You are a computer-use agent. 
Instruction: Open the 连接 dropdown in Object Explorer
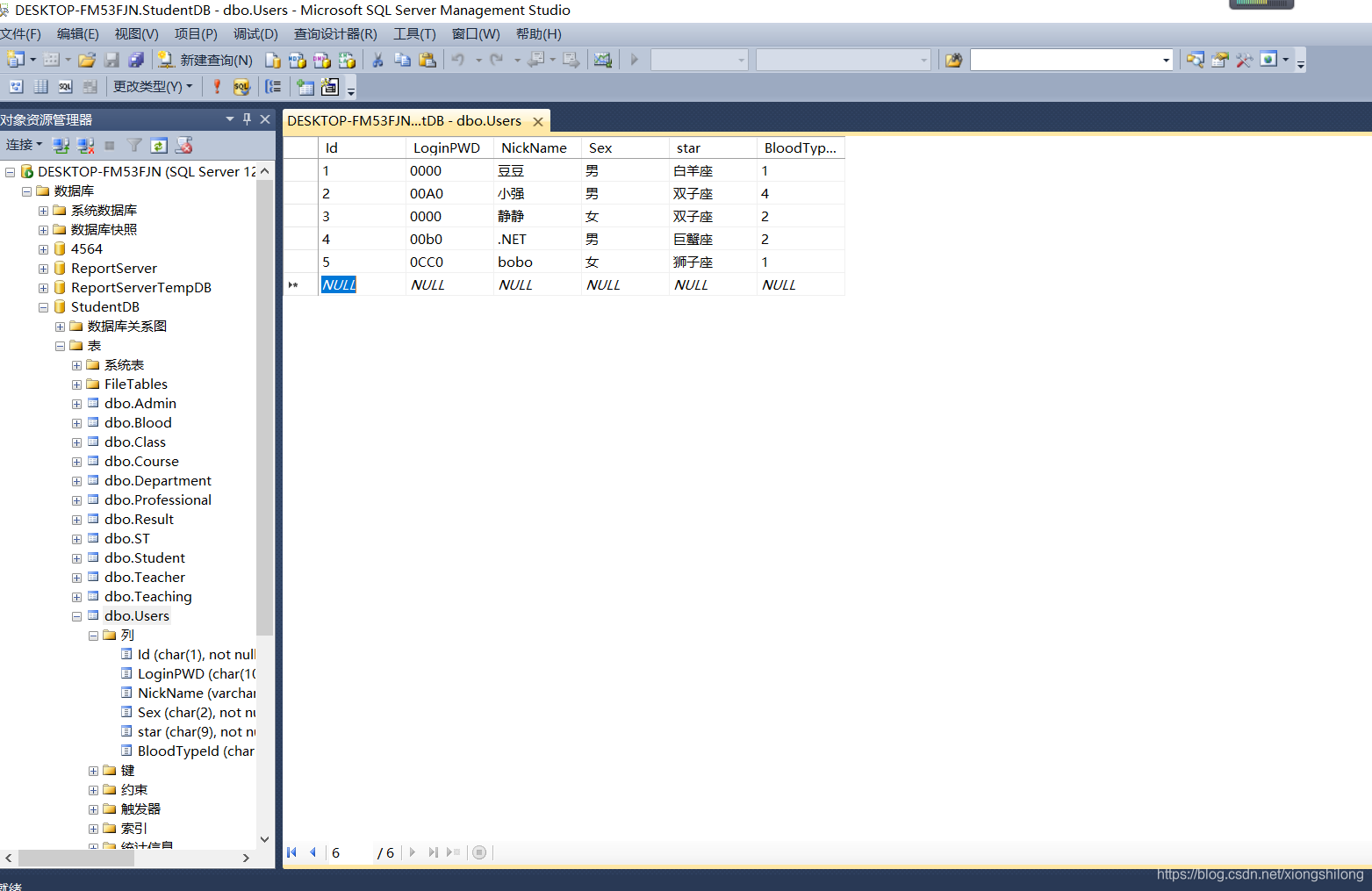click(24, 145)
